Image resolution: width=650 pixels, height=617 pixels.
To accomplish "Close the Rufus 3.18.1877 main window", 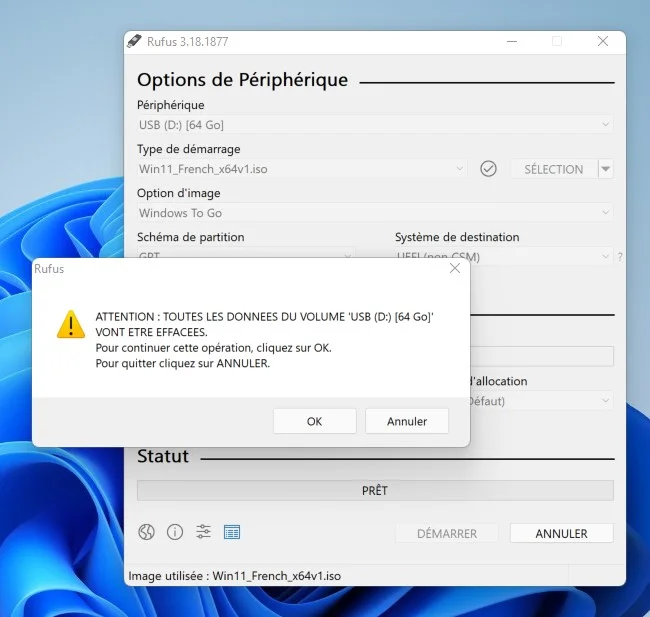I will (603, 41).
